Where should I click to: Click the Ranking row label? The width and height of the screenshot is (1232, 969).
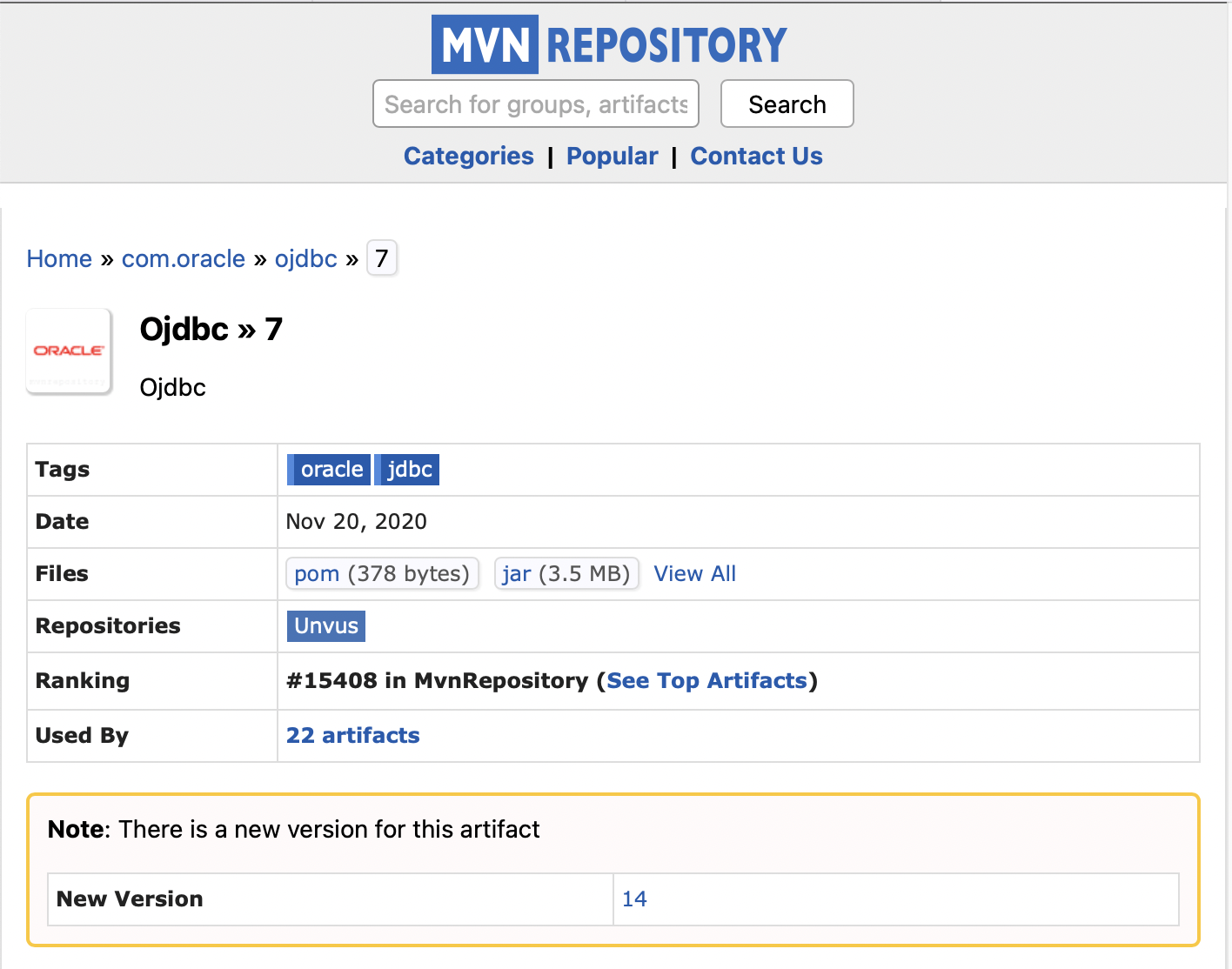(x=83, y=680)
